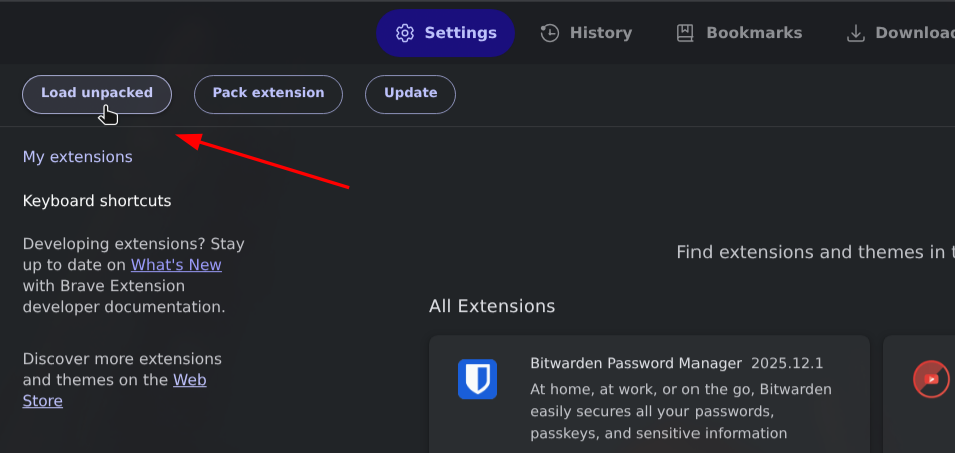The width and height of the screenshot is (955, 453).
Task: Click the Pack extension button
Action: click(x=268, y=93)
